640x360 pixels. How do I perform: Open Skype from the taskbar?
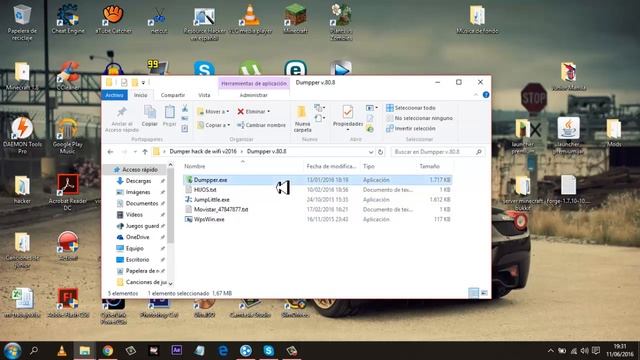click(x=269, y=351)
